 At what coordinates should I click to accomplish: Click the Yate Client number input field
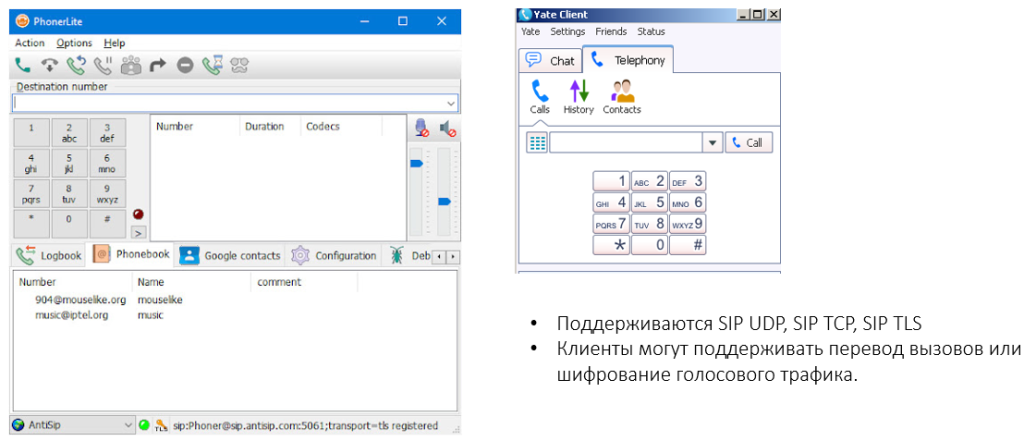[x=626, y=142]
